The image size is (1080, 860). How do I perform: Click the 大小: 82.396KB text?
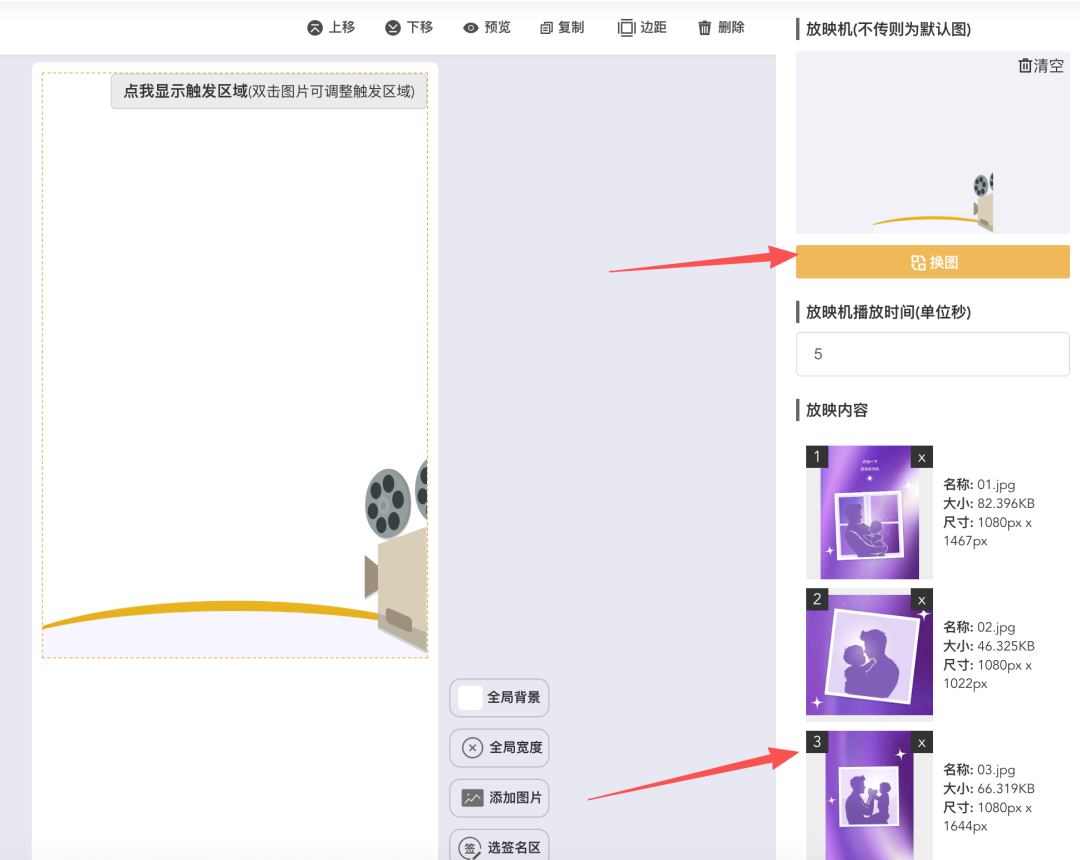tap(988, 503)
